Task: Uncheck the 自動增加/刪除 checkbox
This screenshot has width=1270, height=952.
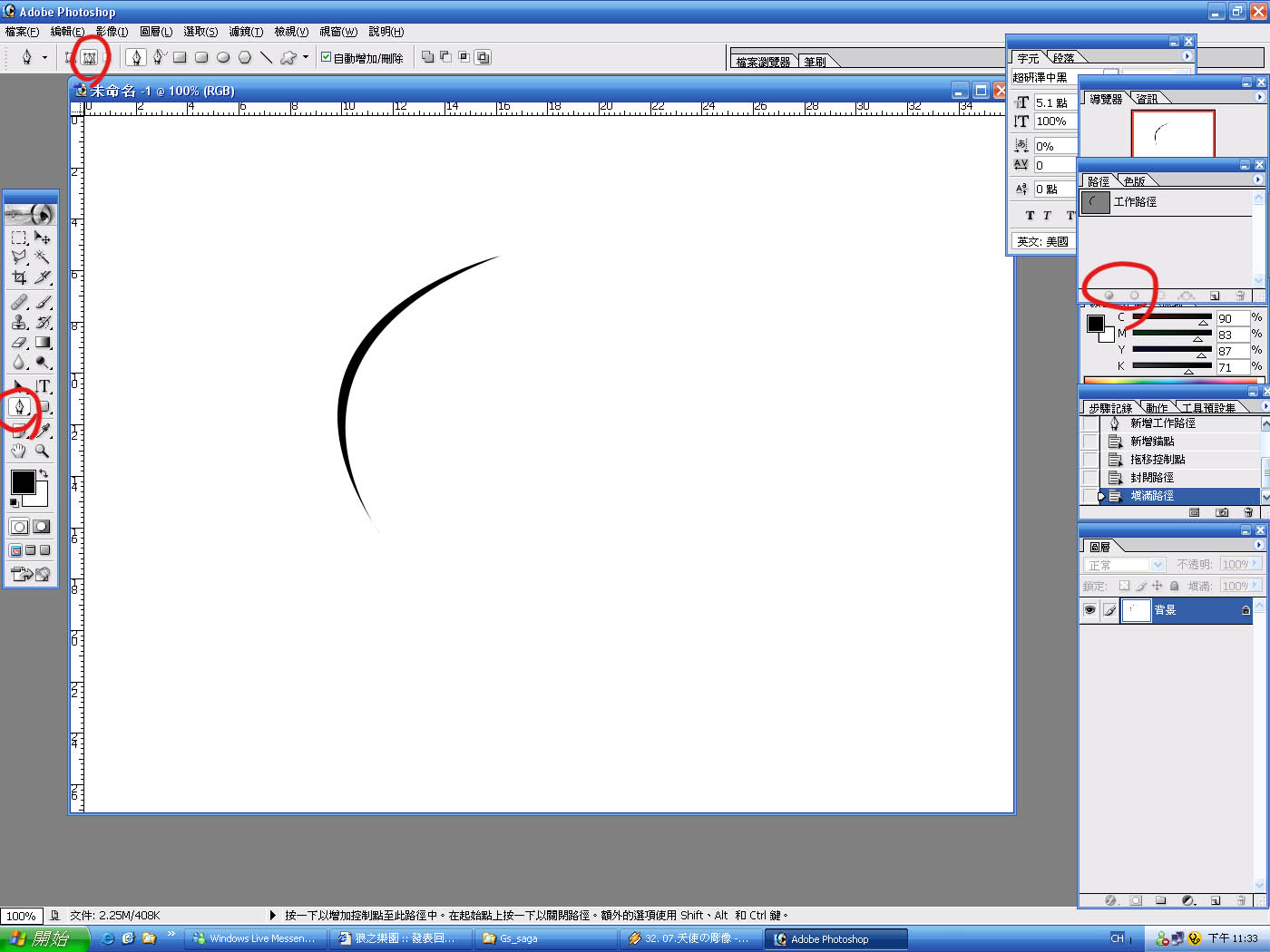Action: (x=327, y=57)
